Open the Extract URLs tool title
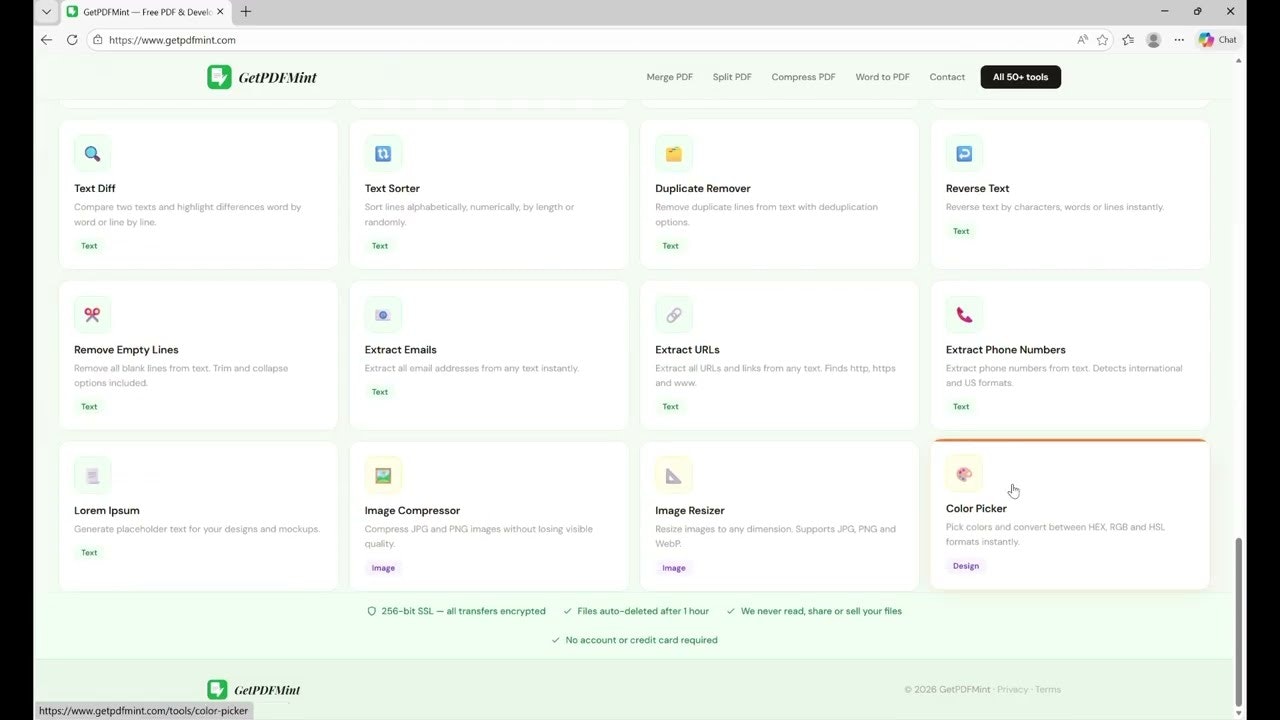The width and height of the screenshot is (1280, 720). tap(688, 350)
